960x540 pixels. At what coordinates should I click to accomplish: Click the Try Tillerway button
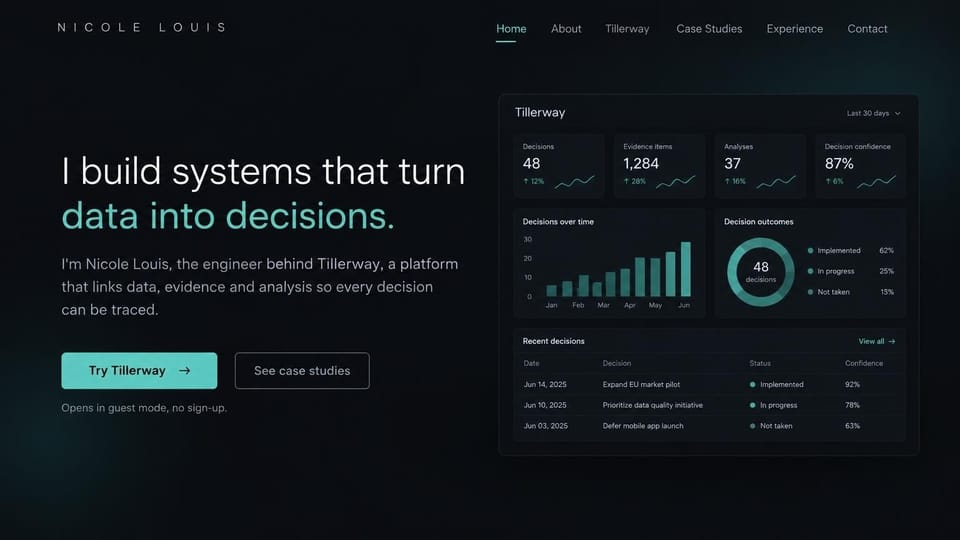click(139, 370)
